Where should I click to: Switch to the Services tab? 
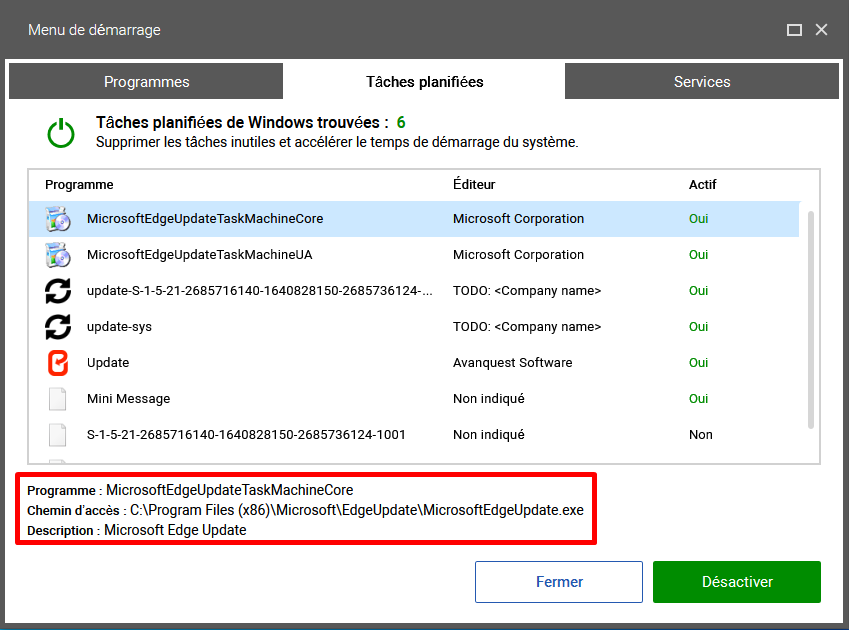click(702, 81)
